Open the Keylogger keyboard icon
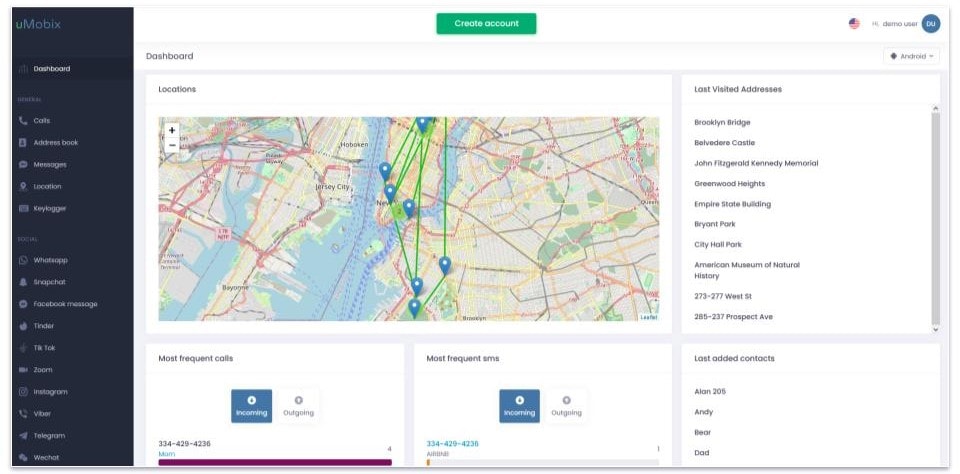 (23, 209)
